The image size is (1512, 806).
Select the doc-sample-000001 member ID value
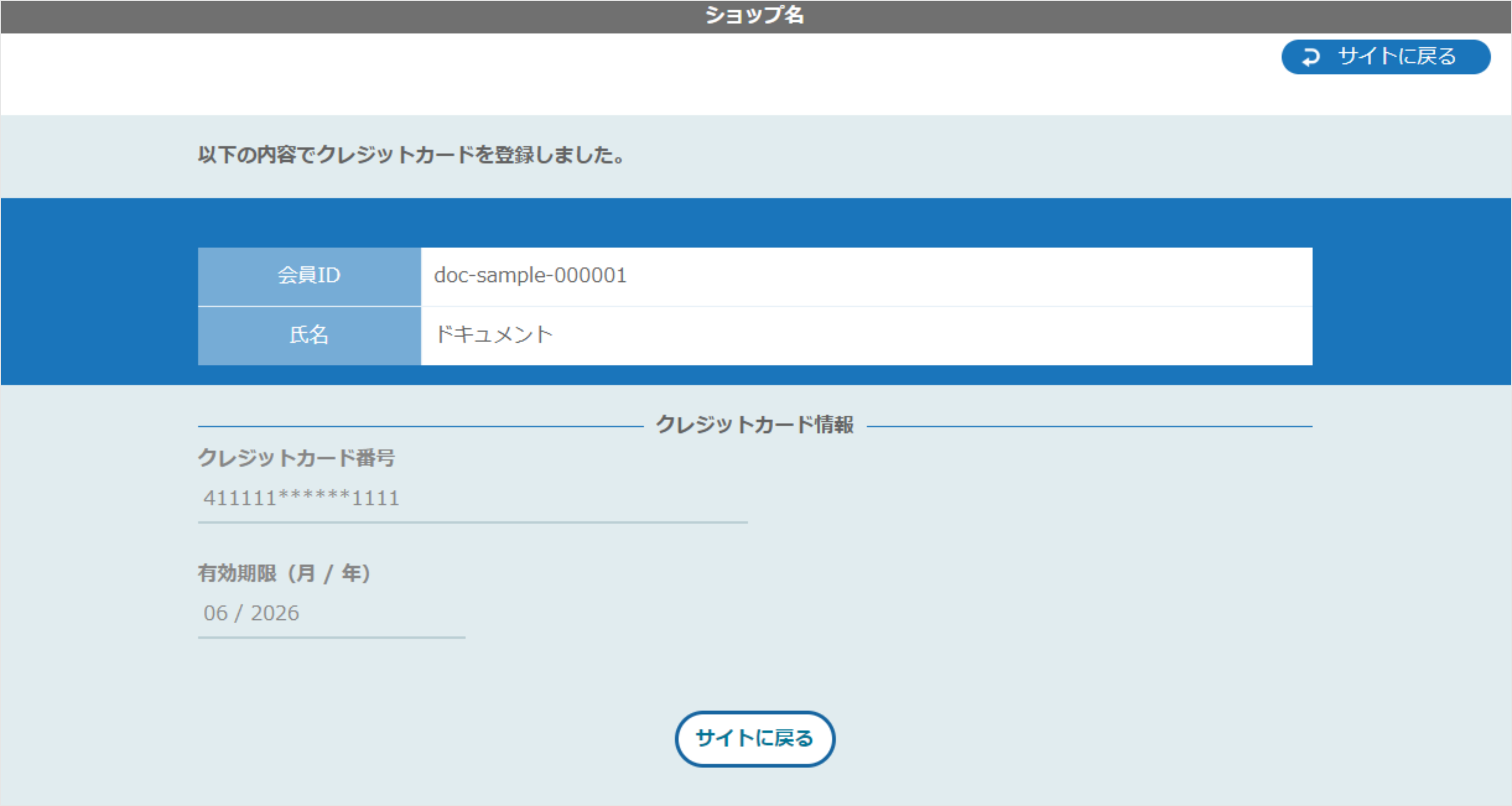530,275
